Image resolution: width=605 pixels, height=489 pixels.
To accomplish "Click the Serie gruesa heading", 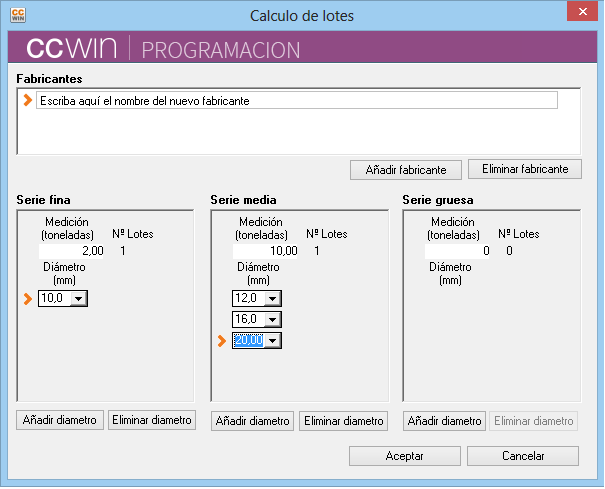I will pyautogui.click(x=438, y=200).
